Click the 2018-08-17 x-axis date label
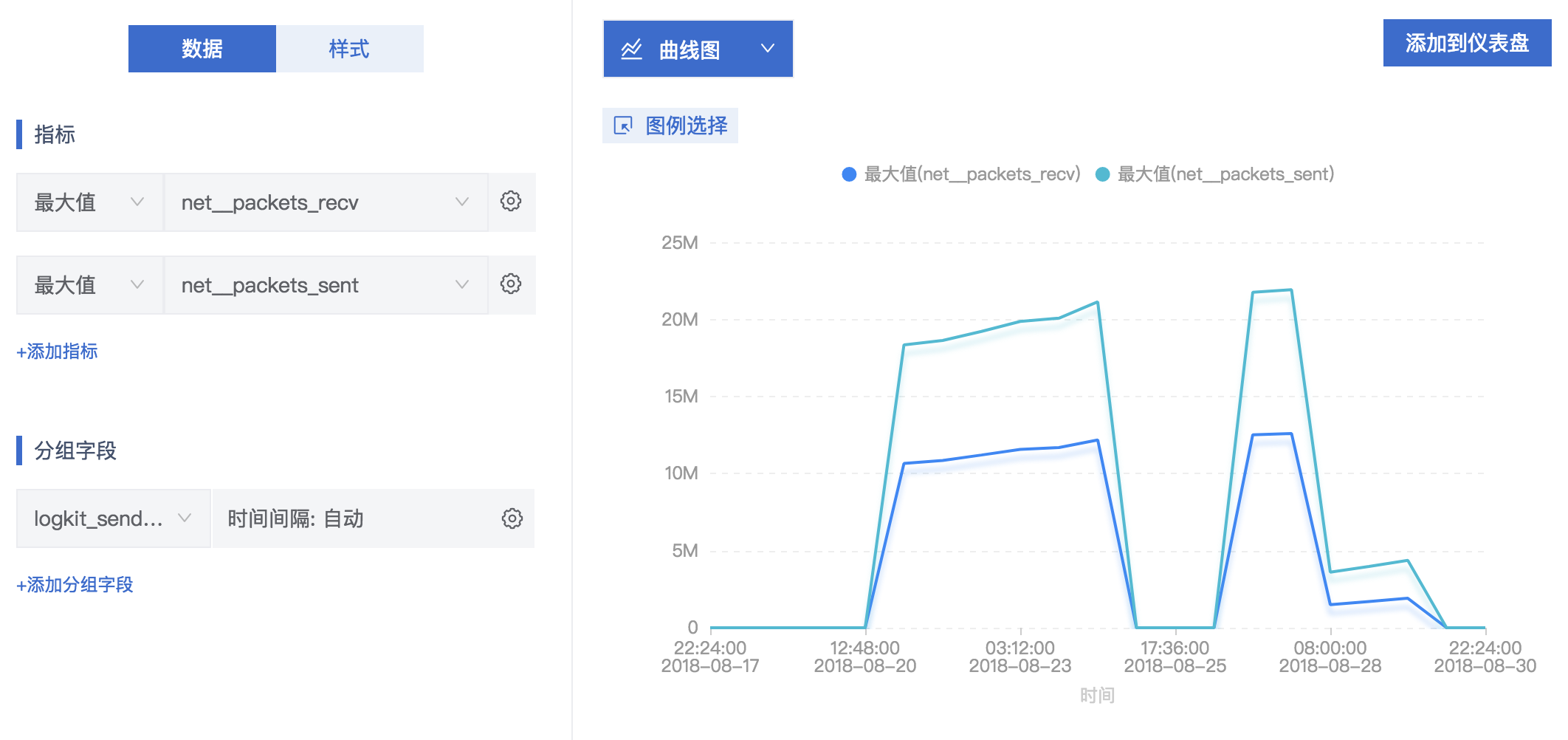This screenshot has width=1568, height=740. [710, 666]
